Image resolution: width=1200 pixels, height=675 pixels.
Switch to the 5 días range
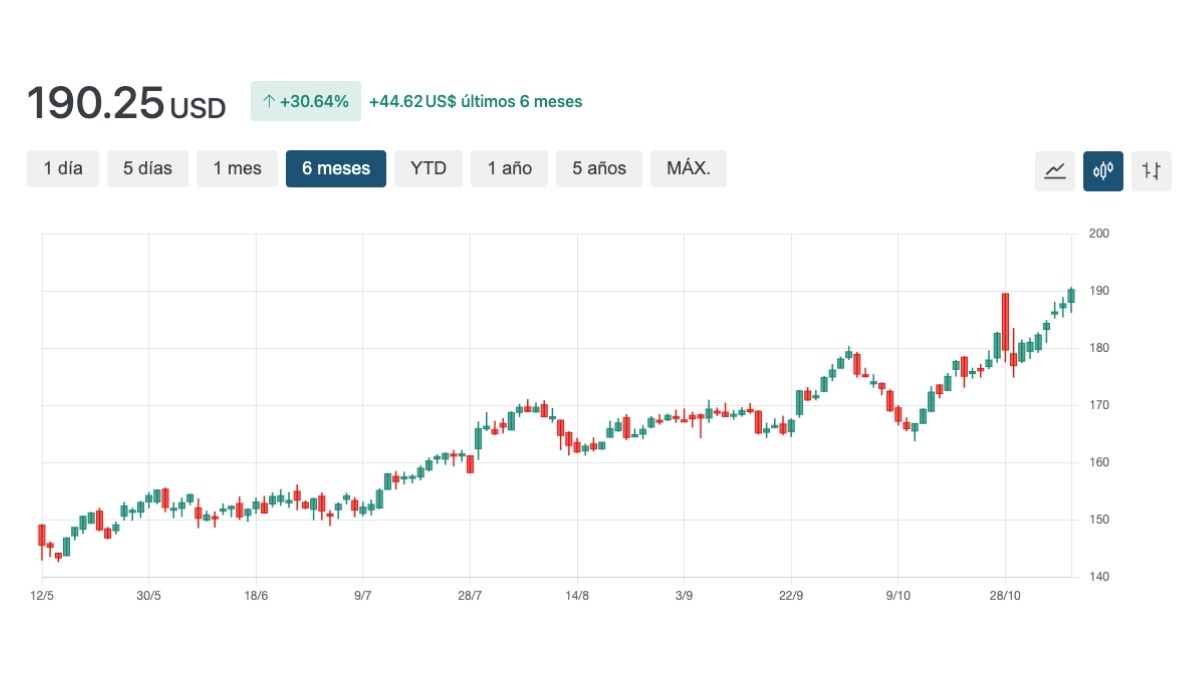point(148,169)
